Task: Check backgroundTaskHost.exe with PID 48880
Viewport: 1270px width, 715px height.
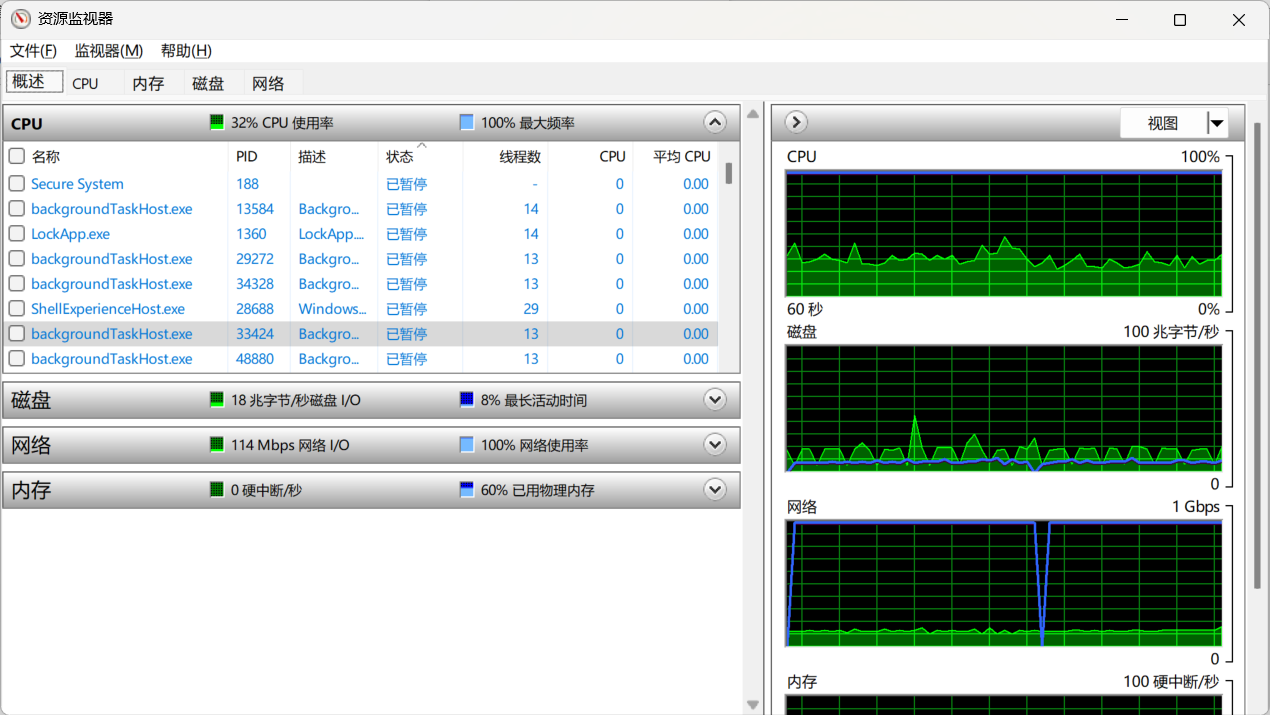Action: 16,358
